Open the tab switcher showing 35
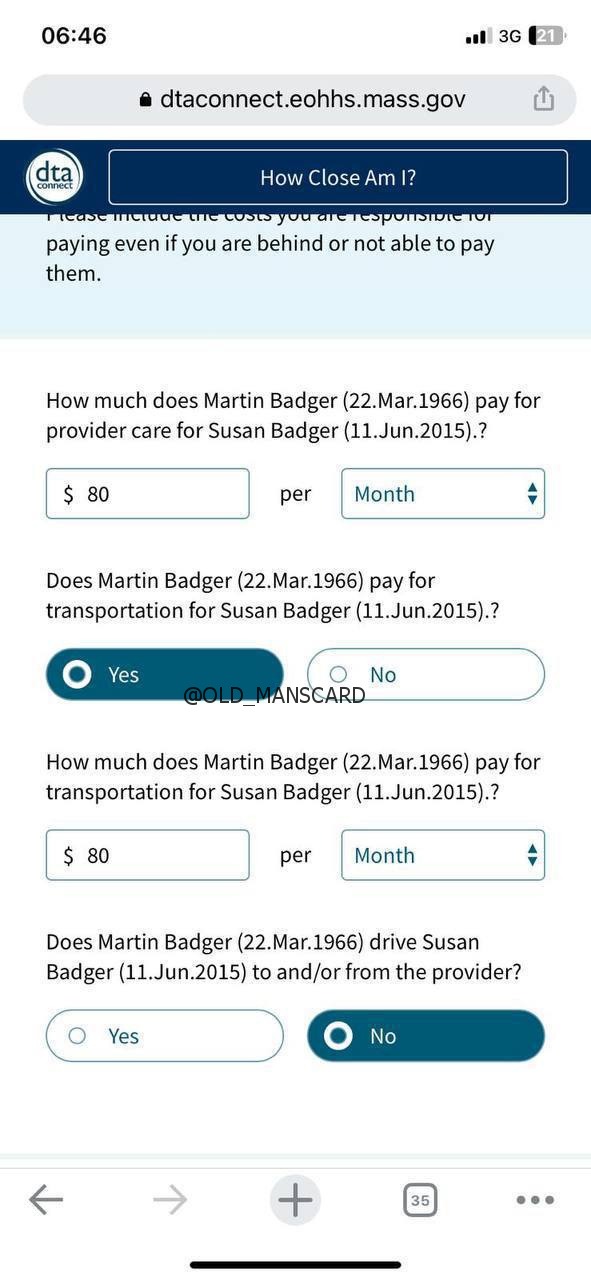 (x=421, y=1199)
